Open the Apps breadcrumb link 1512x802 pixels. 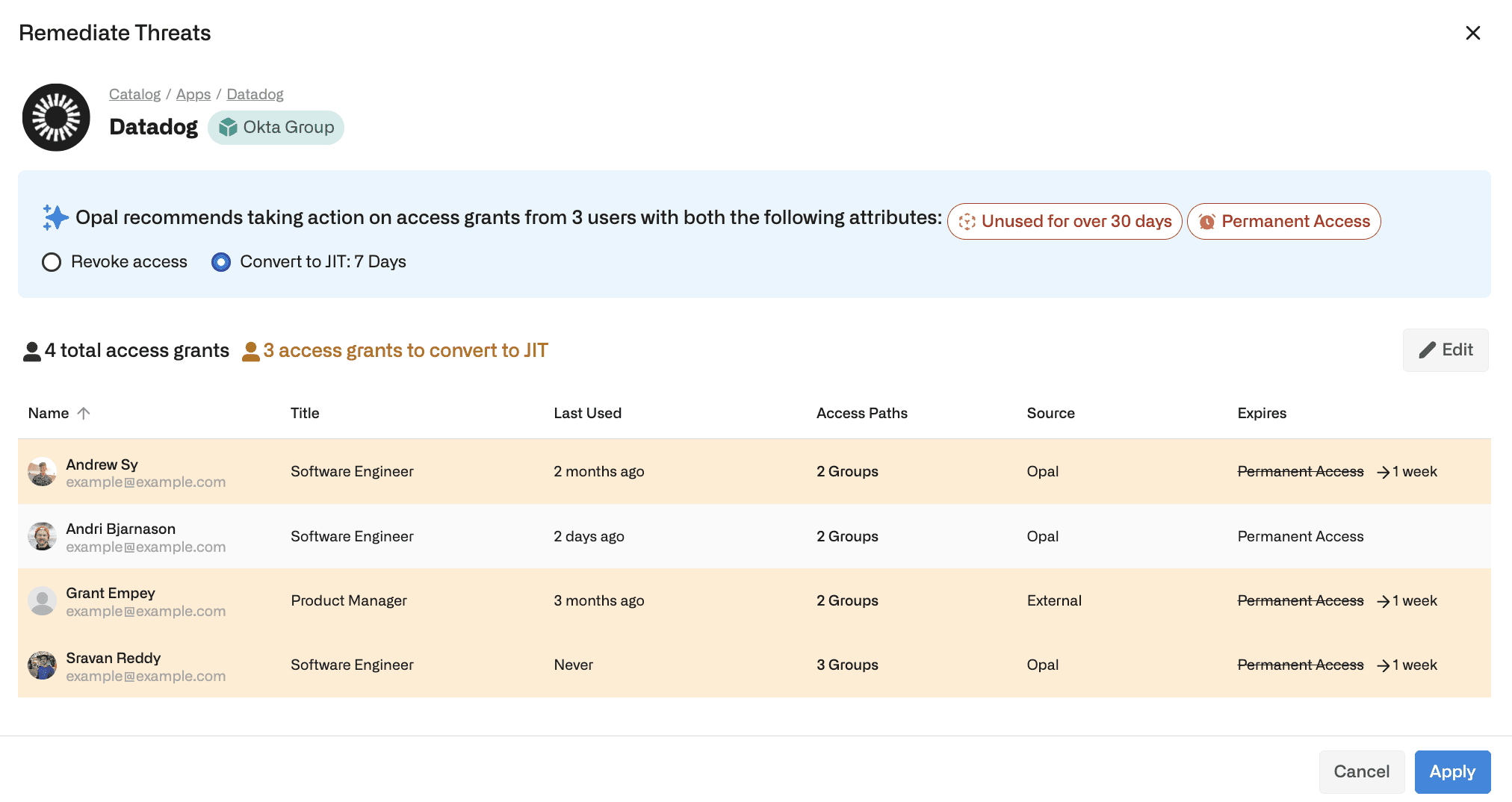193,94
